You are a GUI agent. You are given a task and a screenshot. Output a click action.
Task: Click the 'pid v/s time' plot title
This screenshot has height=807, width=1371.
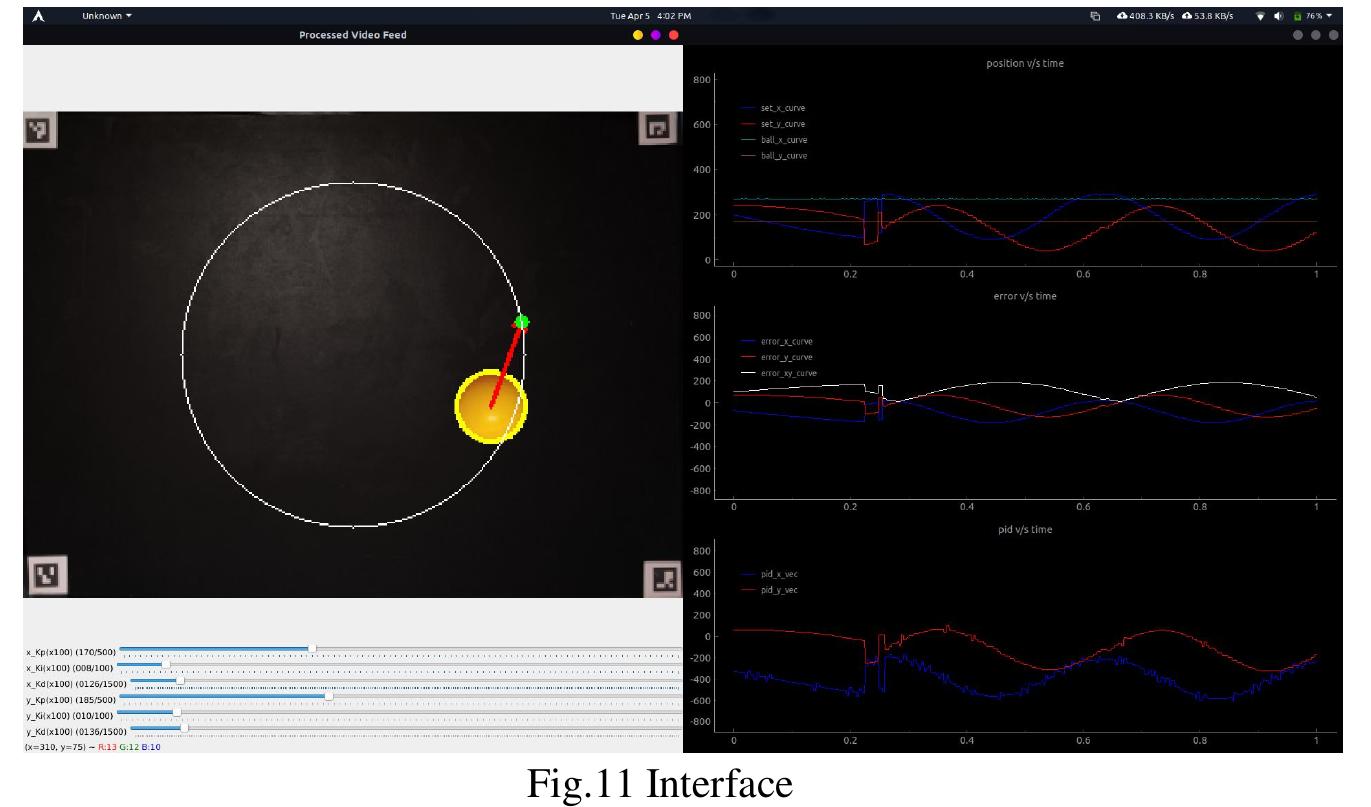(x=1025, y=529)
